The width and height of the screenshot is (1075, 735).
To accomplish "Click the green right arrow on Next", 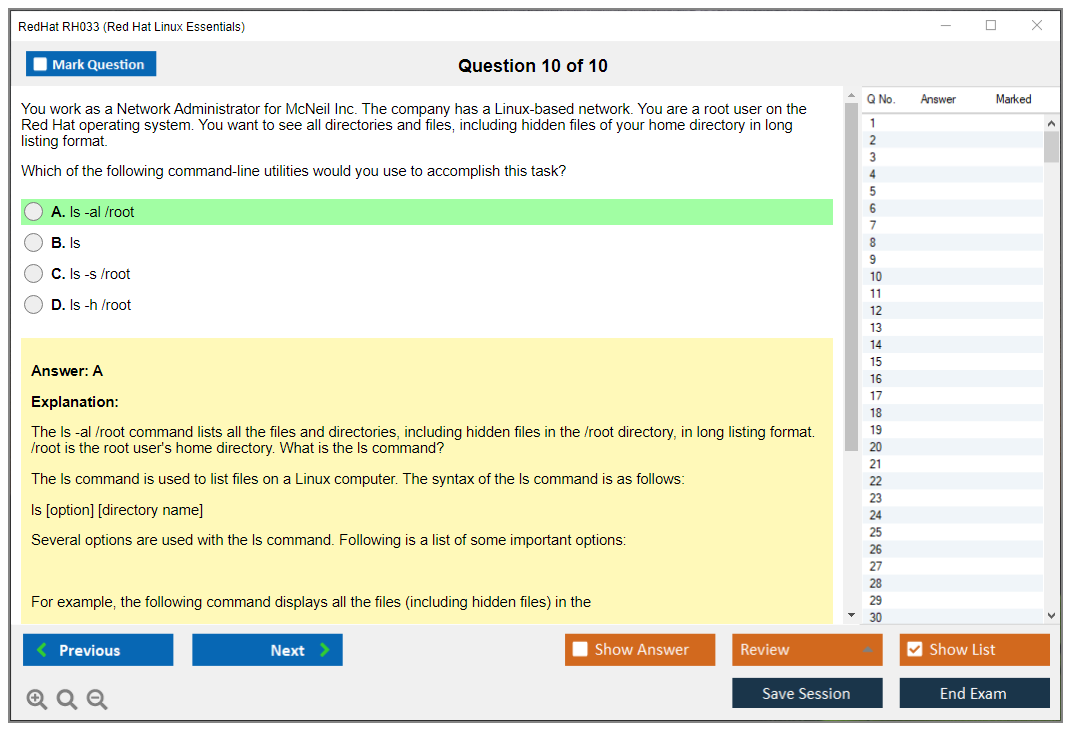I will tap(325, 650).
